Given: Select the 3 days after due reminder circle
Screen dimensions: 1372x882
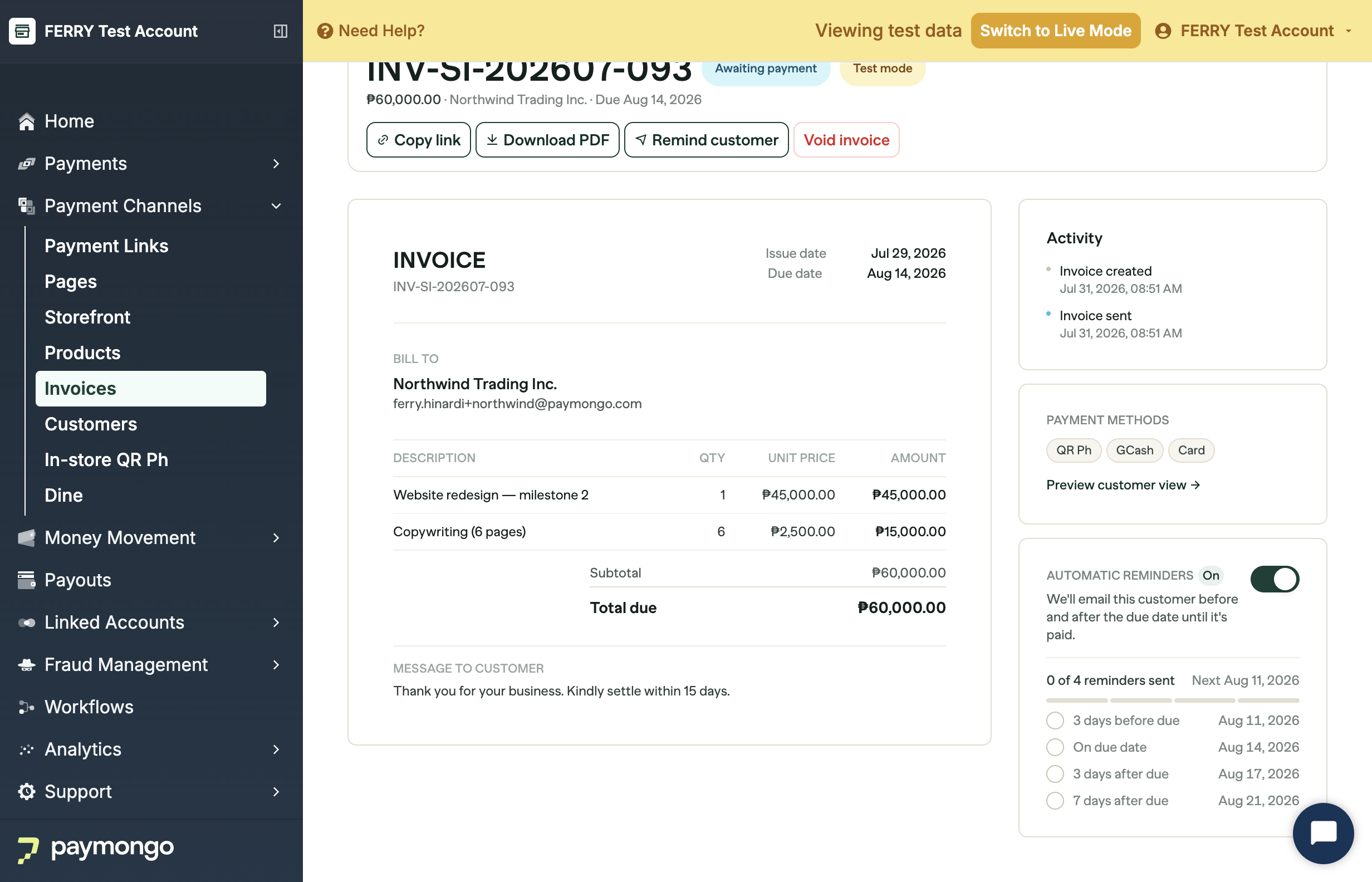Looking at the screenshot, I should pyautogui.click(x=1055, y=775).
